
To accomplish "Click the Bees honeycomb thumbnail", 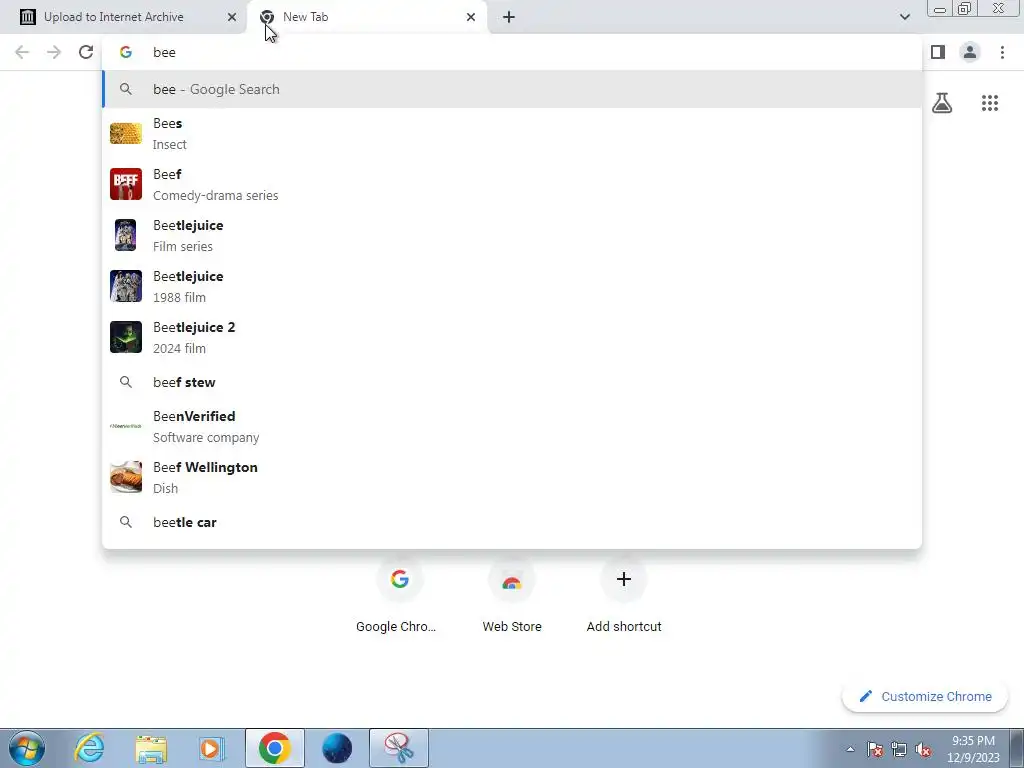I will [x=126, y=134].
